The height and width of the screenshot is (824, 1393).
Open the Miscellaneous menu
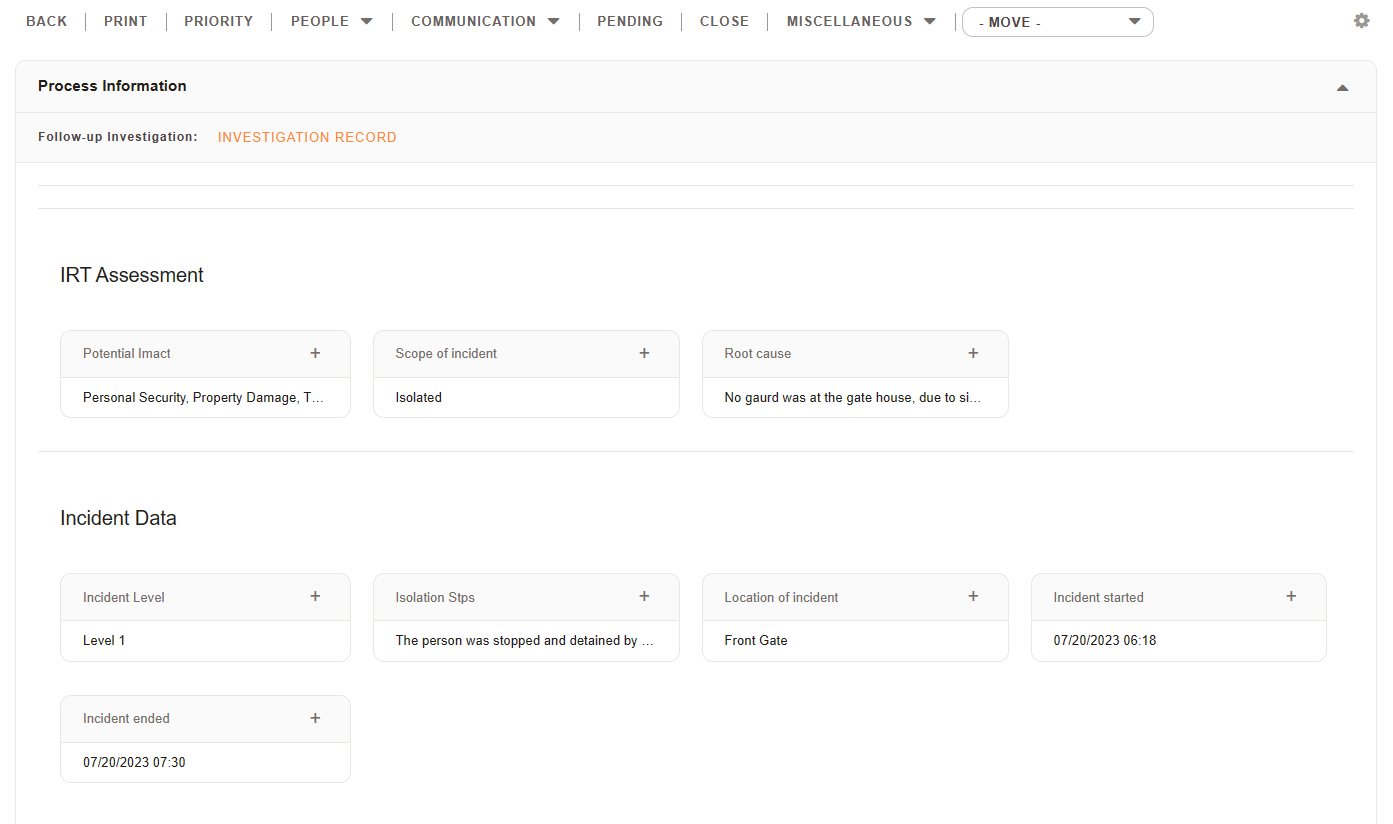861,21
